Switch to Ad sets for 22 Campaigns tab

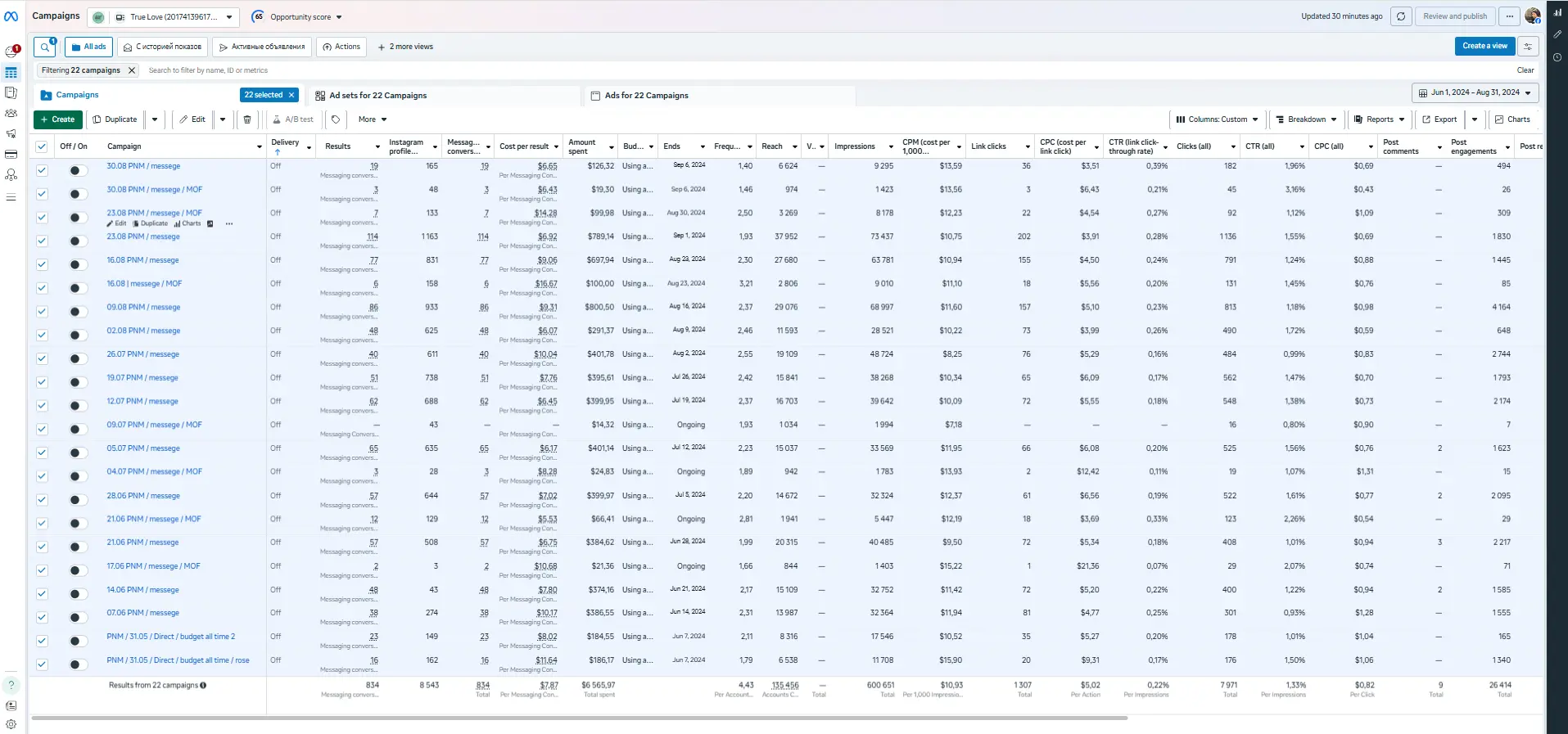click(377, 96)
